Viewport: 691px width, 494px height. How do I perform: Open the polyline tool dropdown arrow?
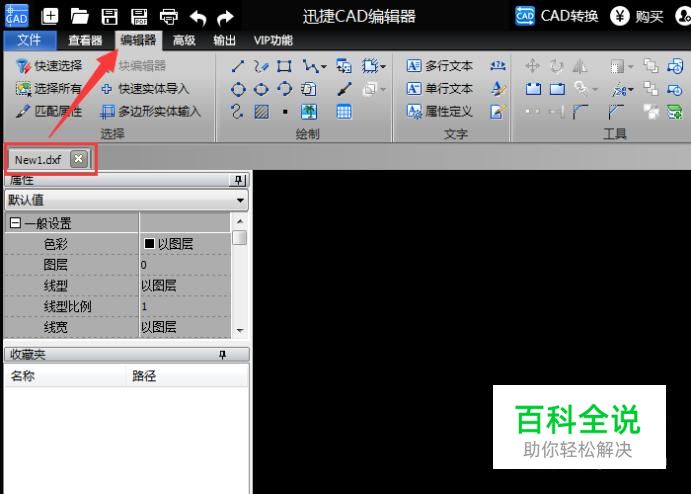pyautogui.click(x=324, y=67)
